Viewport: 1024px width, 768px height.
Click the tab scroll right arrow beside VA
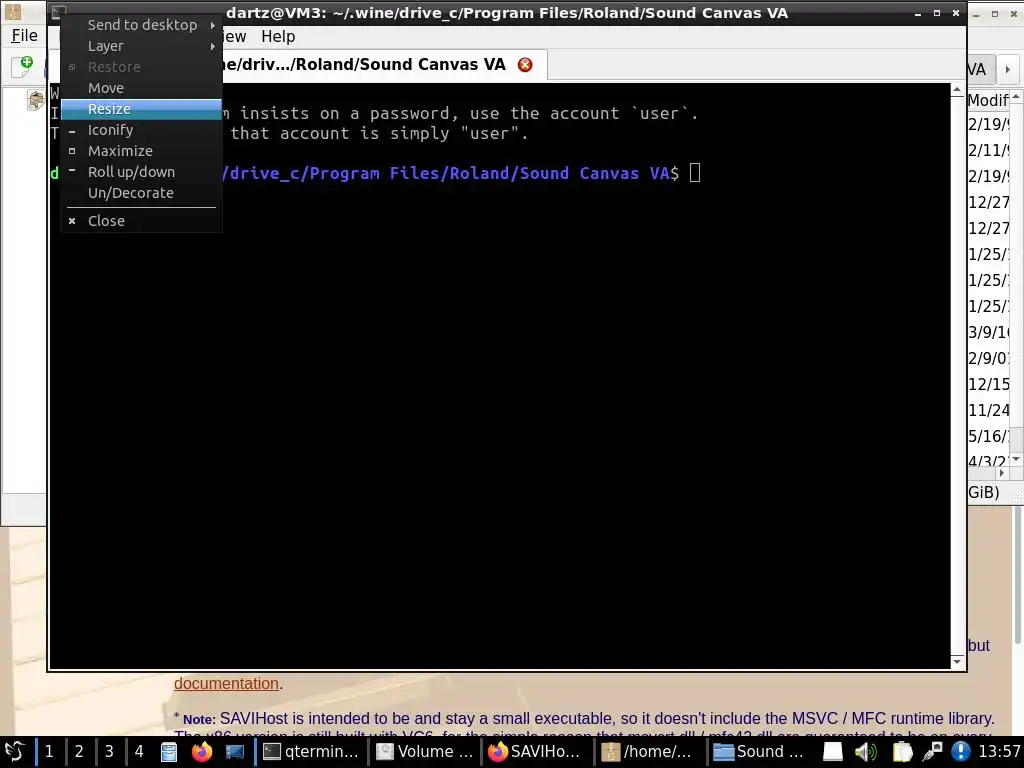click(1008, 69)
